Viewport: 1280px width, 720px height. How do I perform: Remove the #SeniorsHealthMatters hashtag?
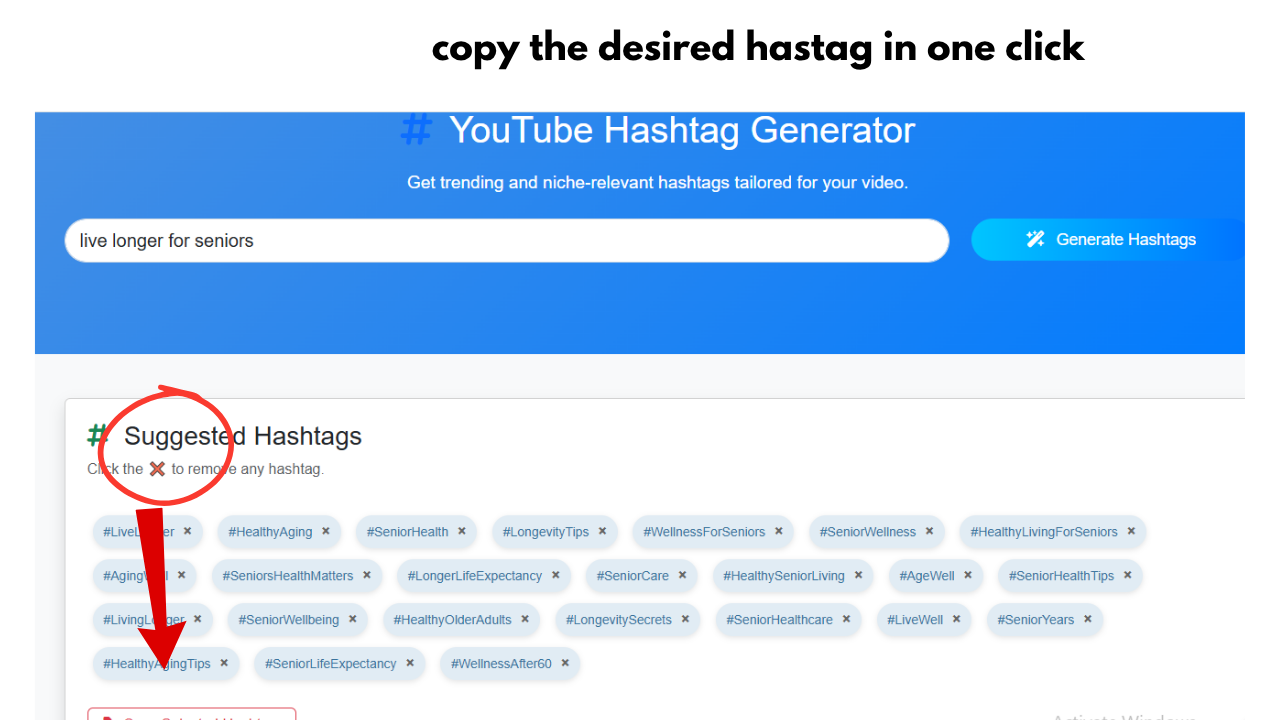pos(367,576)
